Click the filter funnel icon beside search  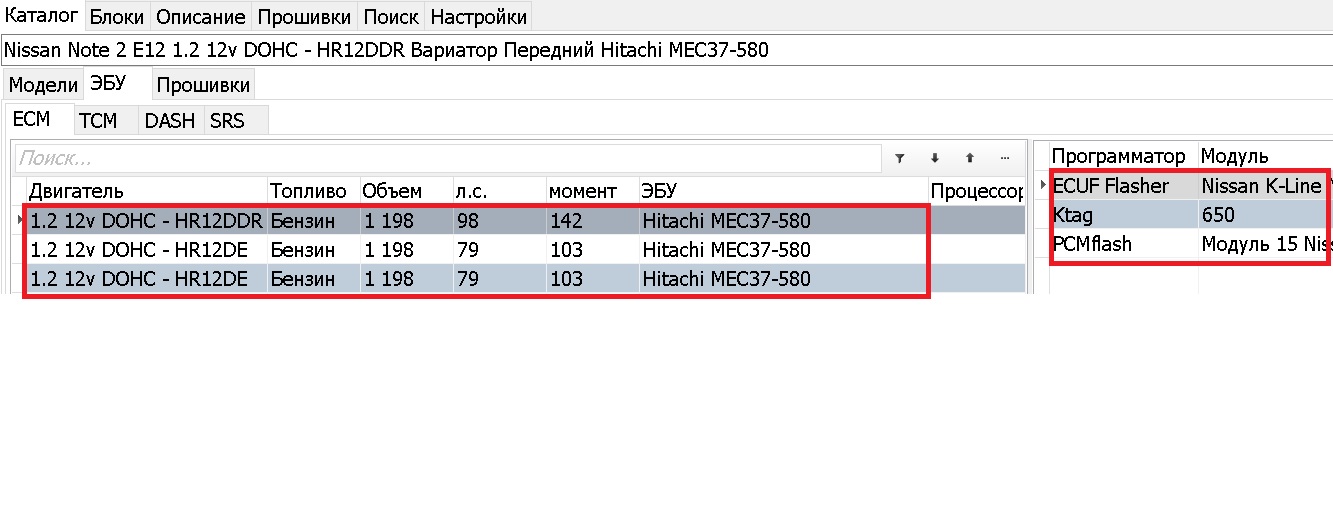coord(899,158)
